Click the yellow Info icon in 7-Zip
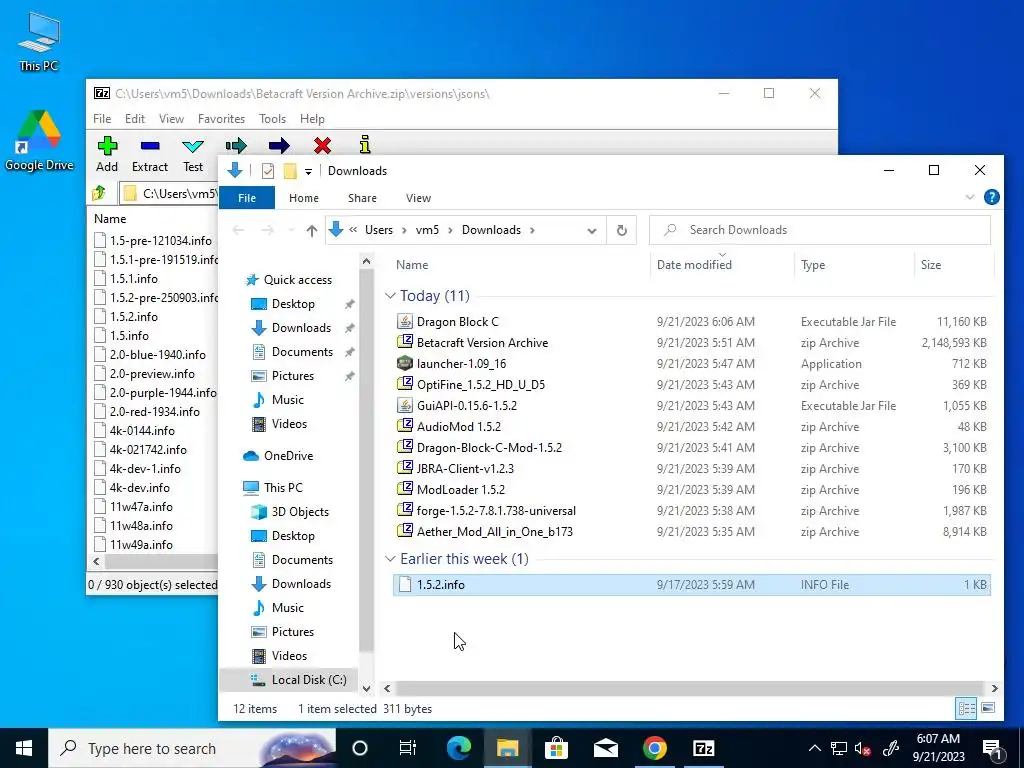The height and width of the screenshot is (768, 1024). [365, 144]
